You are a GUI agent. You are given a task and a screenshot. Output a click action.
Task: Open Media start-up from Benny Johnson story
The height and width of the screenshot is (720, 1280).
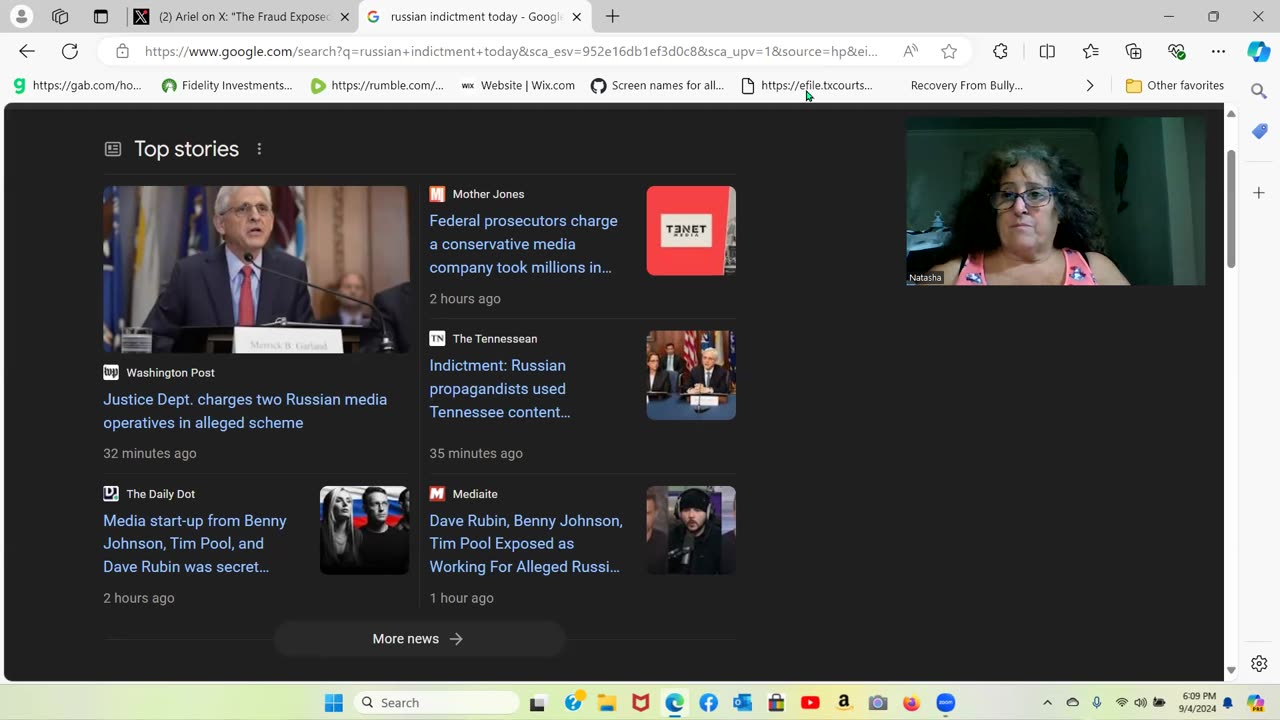[x=195, y=544]
